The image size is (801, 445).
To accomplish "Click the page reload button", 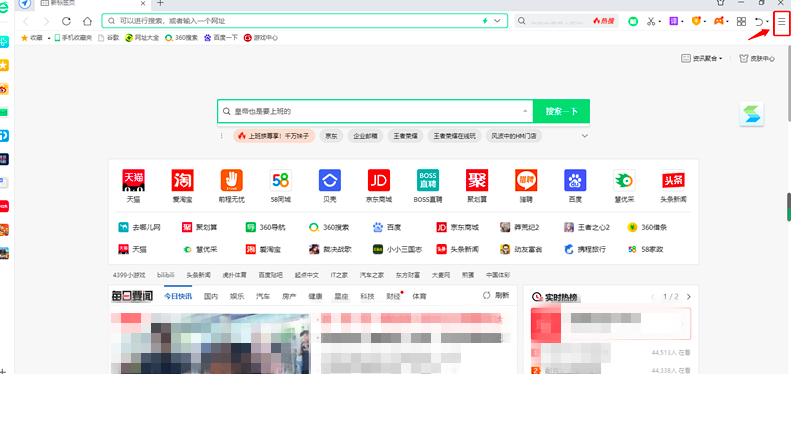I will (x=66, y=21).
